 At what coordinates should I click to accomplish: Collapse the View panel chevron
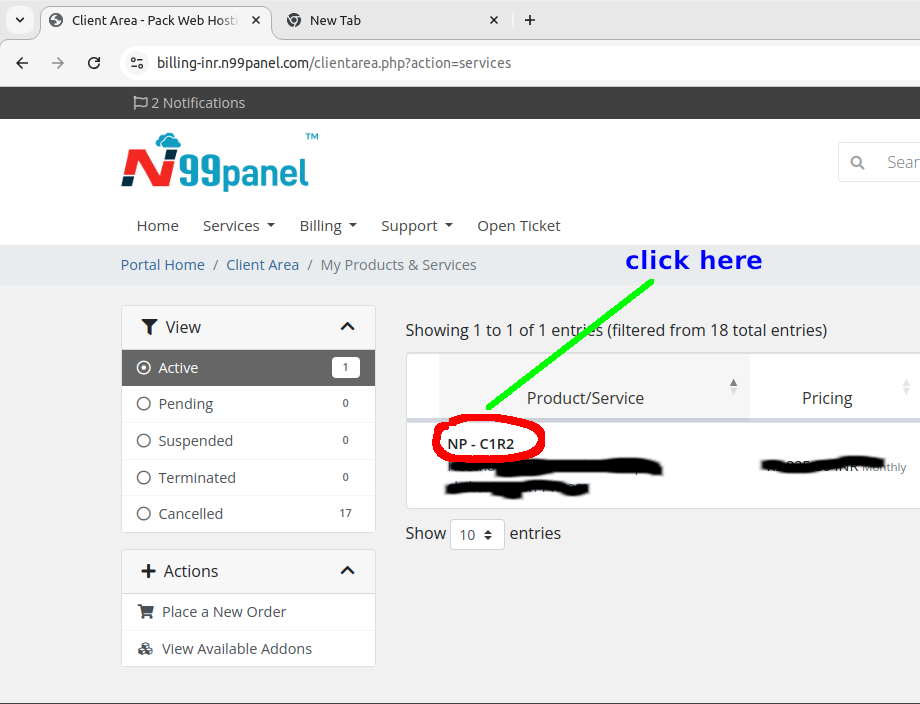click(347, 327)
